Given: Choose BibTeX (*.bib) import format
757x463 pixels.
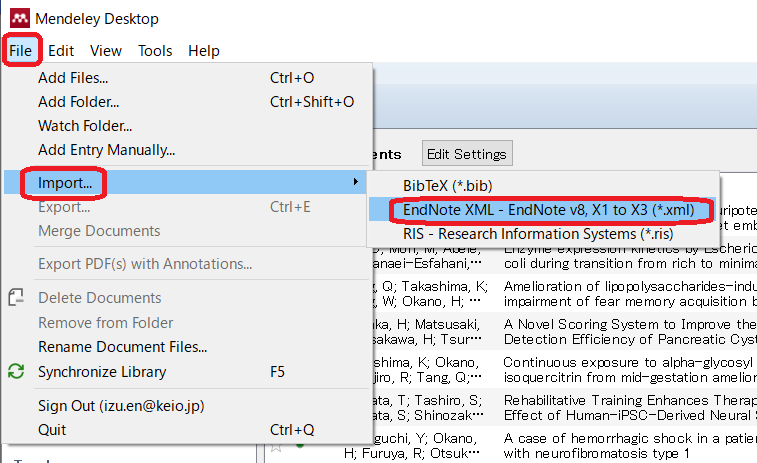Looking at the screenshot, I should [x=447, y=185].
